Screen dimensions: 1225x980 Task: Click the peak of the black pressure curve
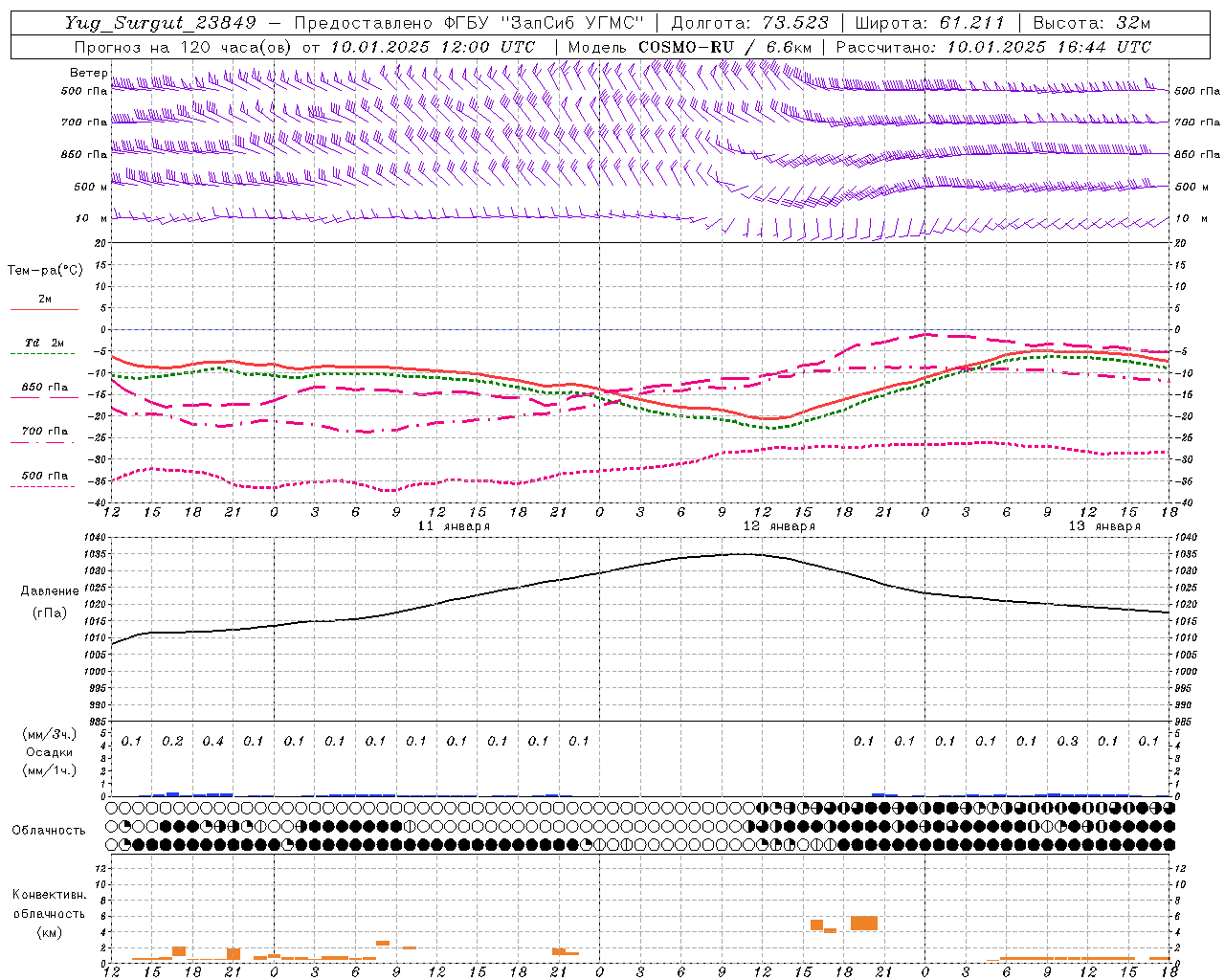coord(742,554)
